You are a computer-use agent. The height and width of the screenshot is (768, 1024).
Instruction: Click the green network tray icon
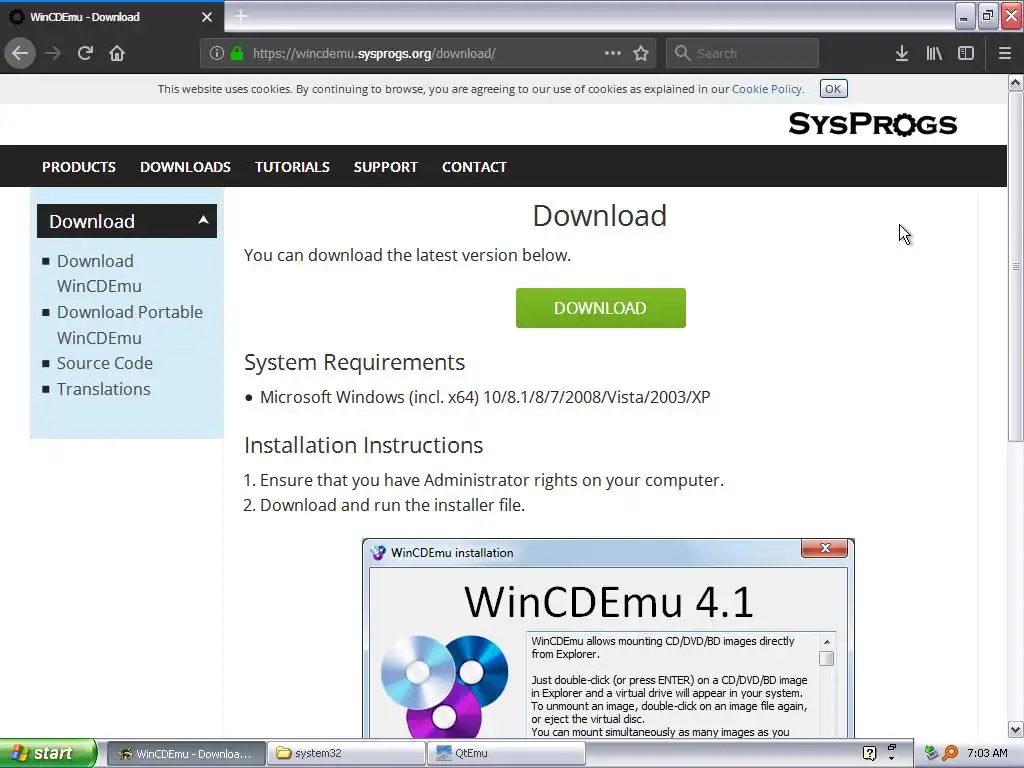pyautogui.click(x=931, y=753)
